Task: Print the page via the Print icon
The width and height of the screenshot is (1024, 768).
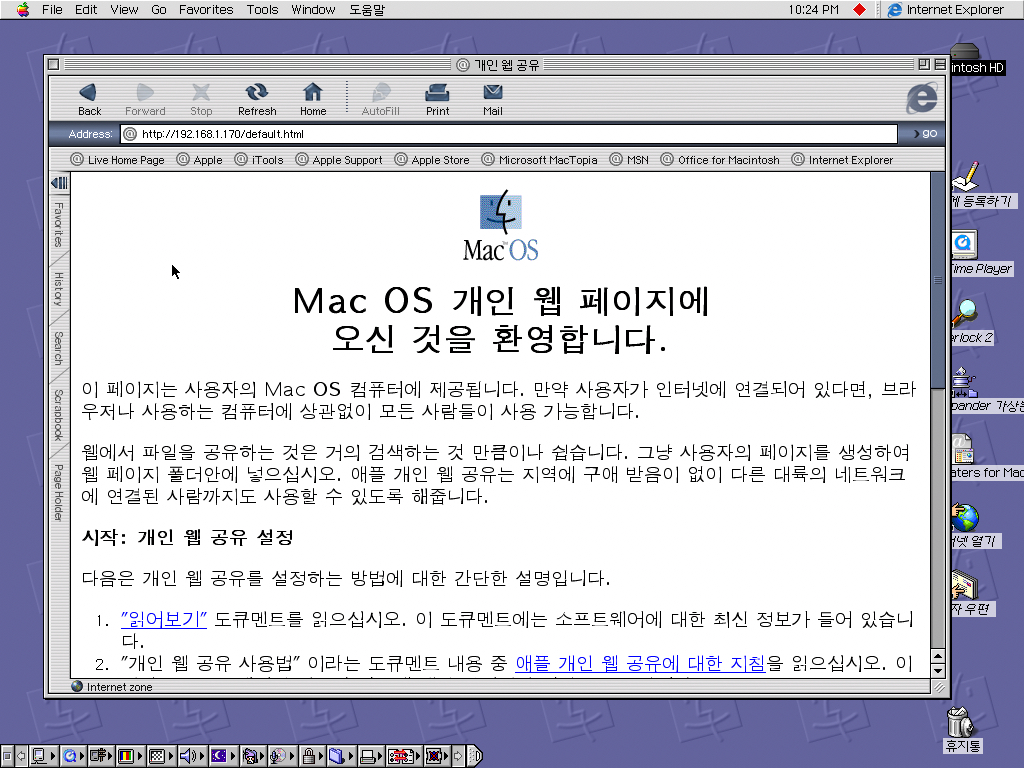Action: click(x=437, y=98)
